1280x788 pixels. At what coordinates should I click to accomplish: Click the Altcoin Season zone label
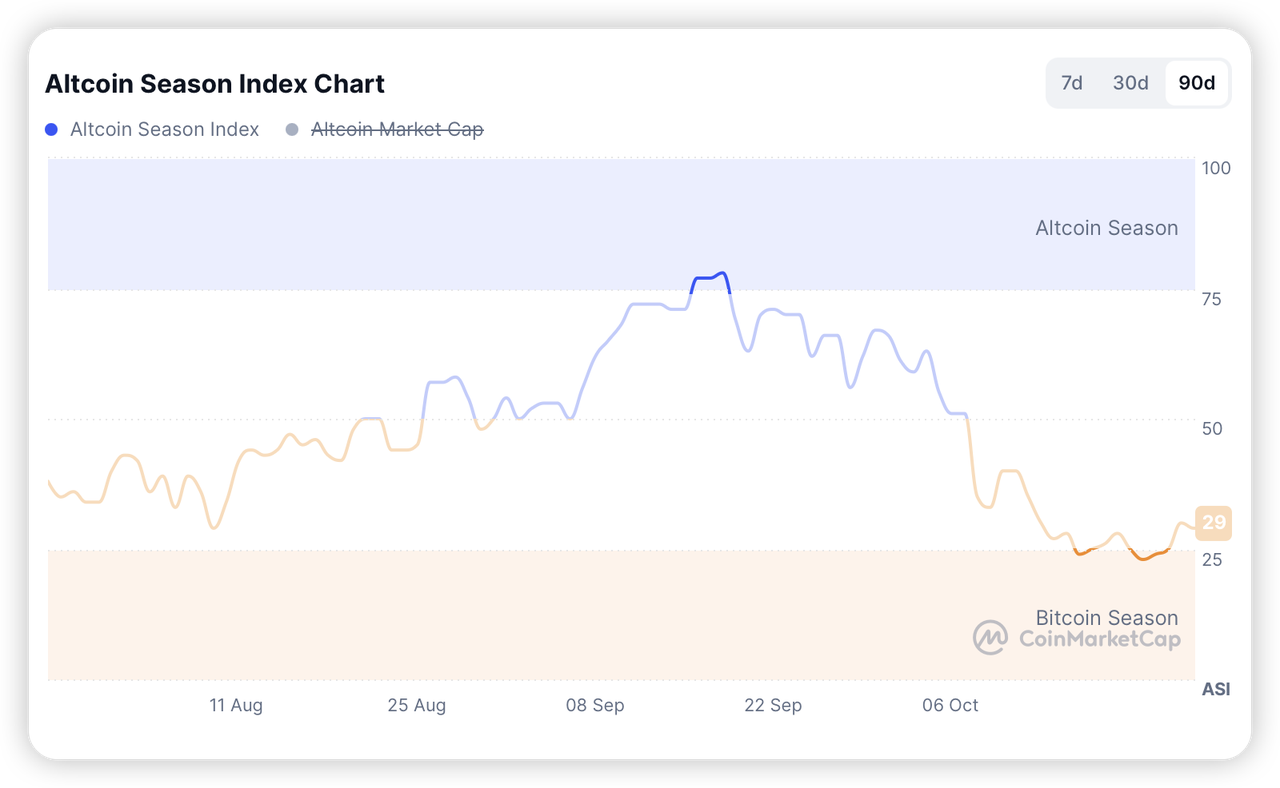[1106, 228]
